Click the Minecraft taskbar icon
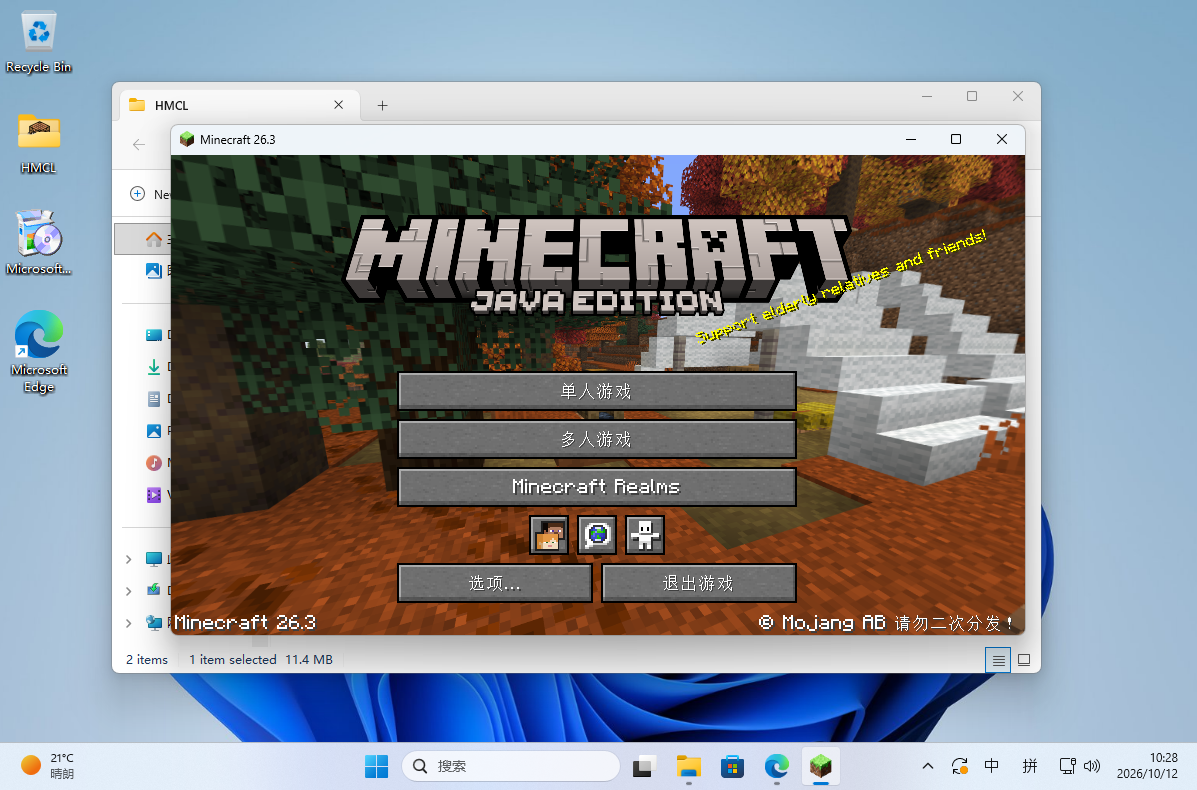 (821, 766)
